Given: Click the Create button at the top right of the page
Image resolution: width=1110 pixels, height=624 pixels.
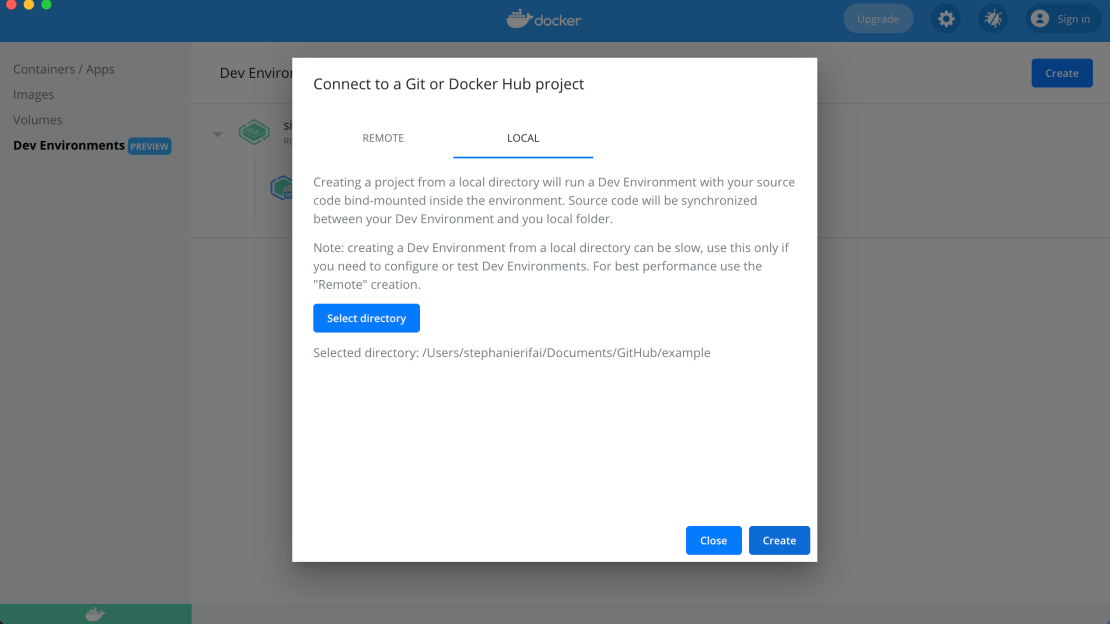Looking at the screenshot, I should [x=1061, y=73].
